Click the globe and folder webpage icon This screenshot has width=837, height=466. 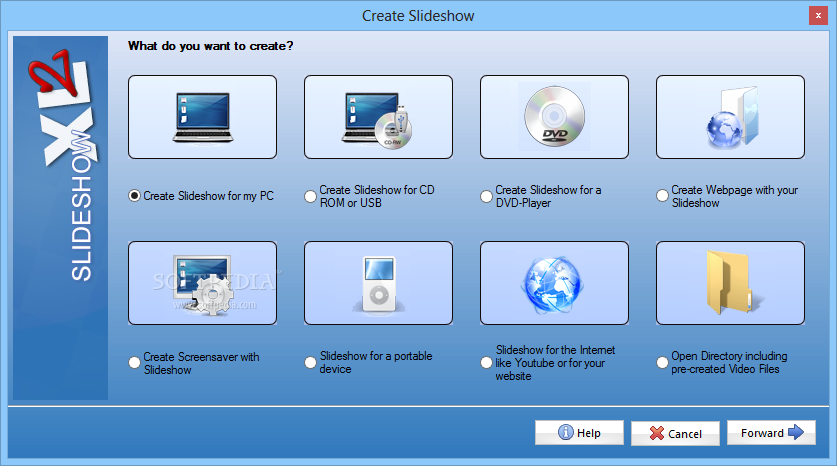(x=730, y=117)
